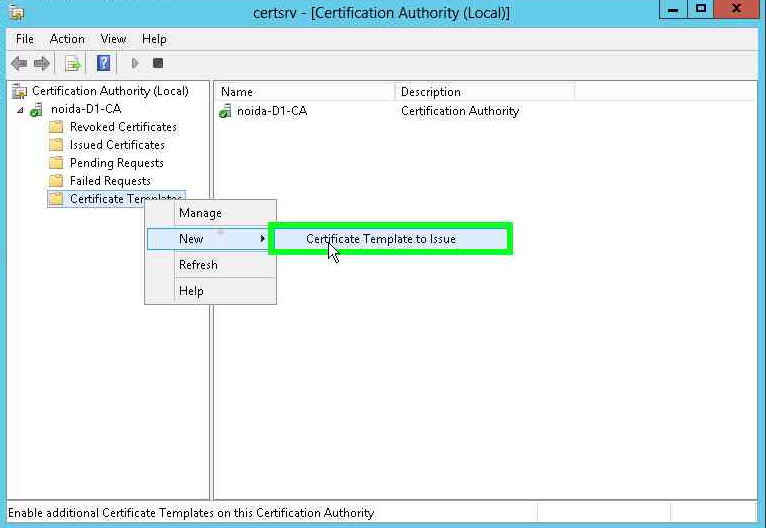The height and width of the screenshot is (528, 766).
Task: Click the Stop Service square icon
Action: click(x=158, y=63)
